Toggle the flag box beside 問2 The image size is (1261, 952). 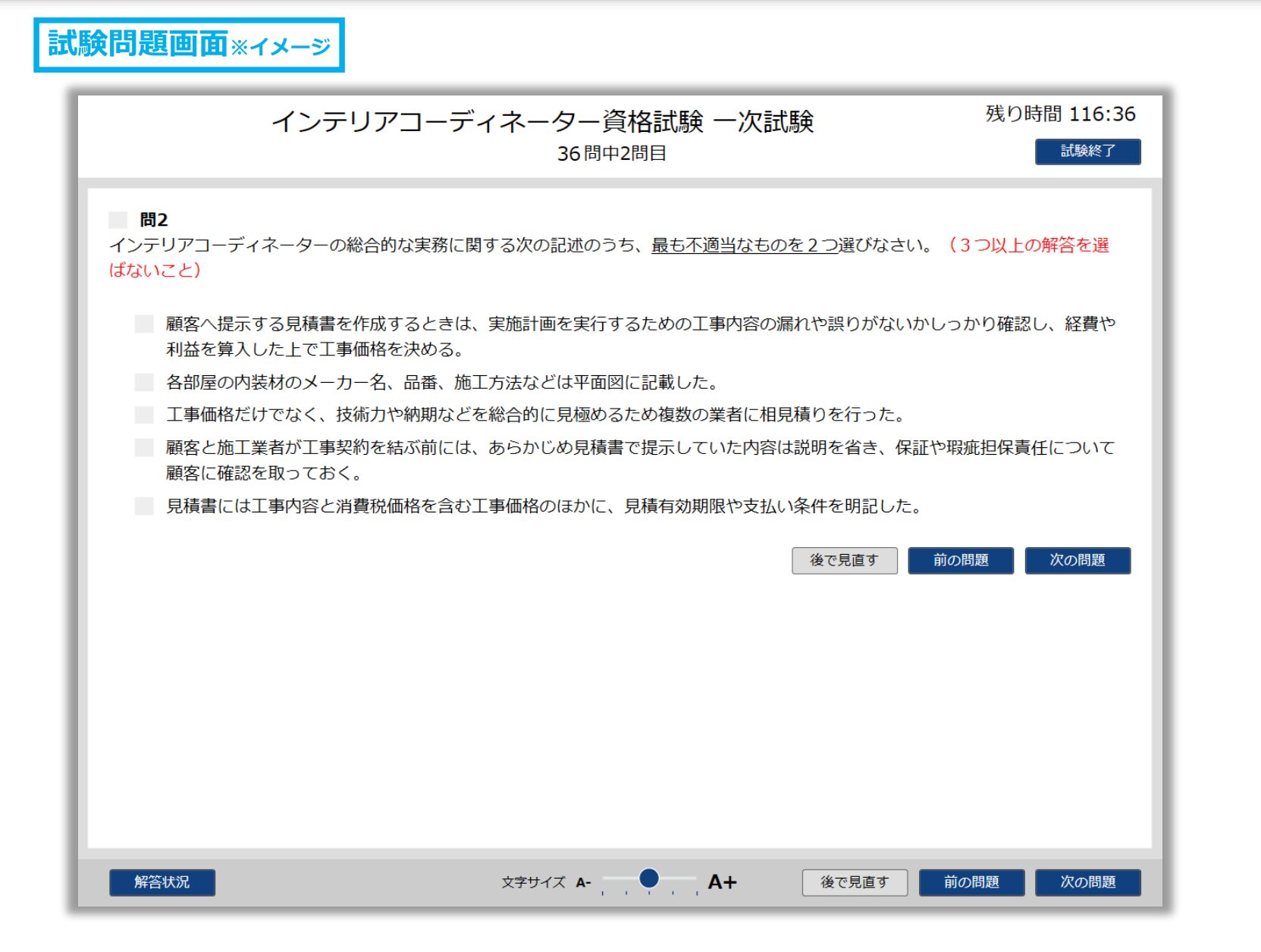(118, 220)
